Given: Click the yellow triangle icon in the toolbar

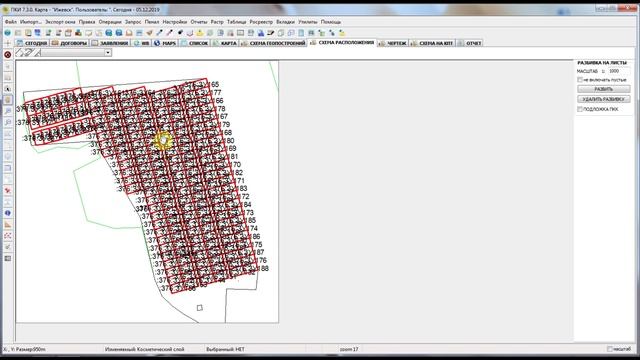Looking at the screenshot, I should click(200, 33).
